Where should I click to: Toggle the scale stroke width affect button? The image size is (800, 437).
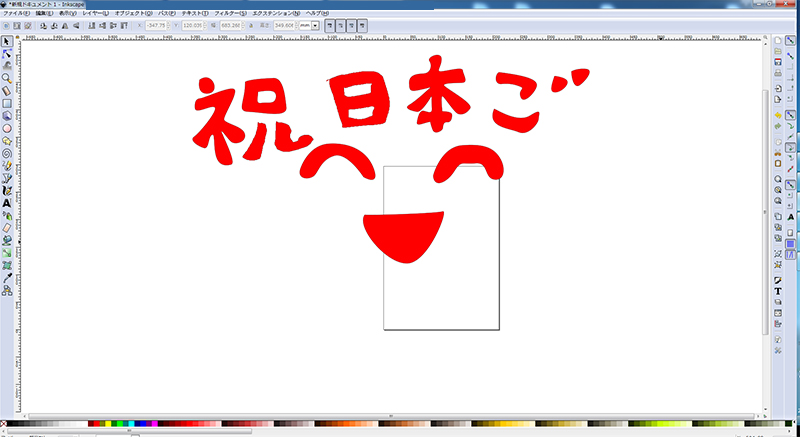coord(329,25)
